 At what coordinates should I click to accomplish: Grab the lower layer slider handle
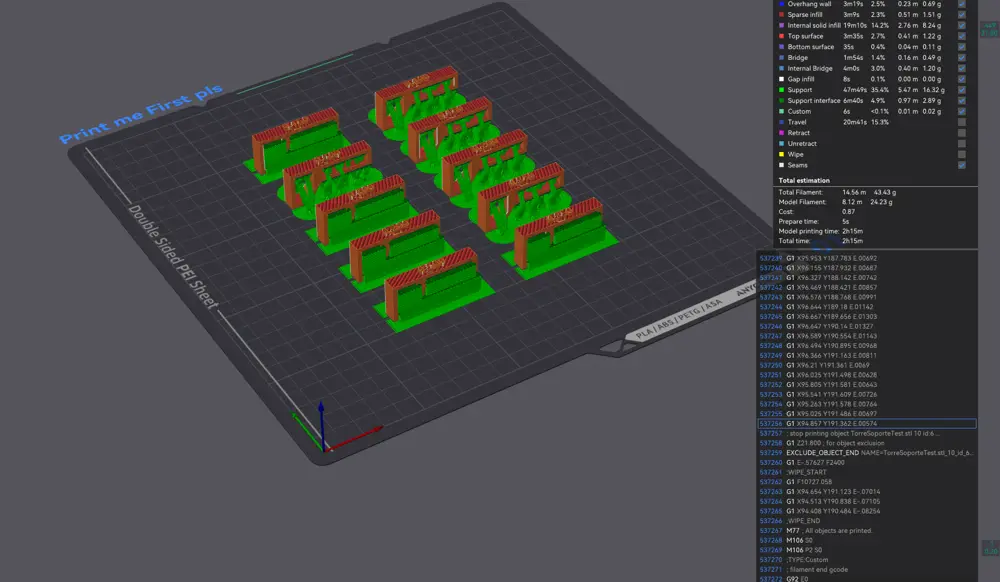tap(990, 548)
